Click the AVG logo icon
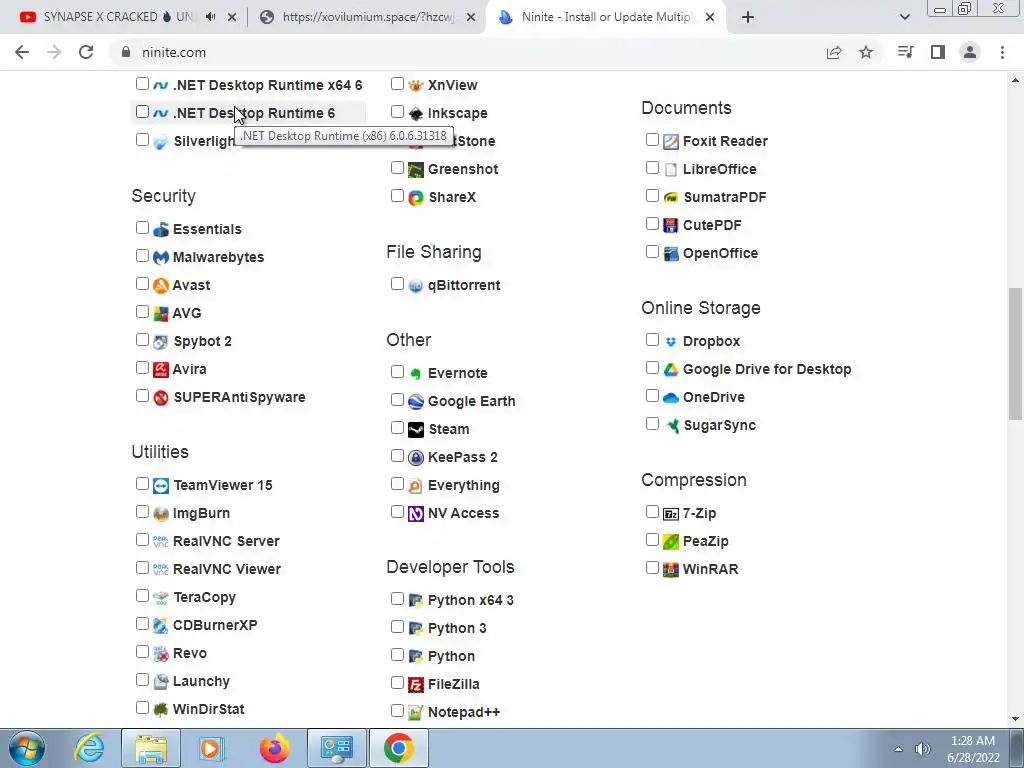This screenshot has height=768, width=1024. 161,313
